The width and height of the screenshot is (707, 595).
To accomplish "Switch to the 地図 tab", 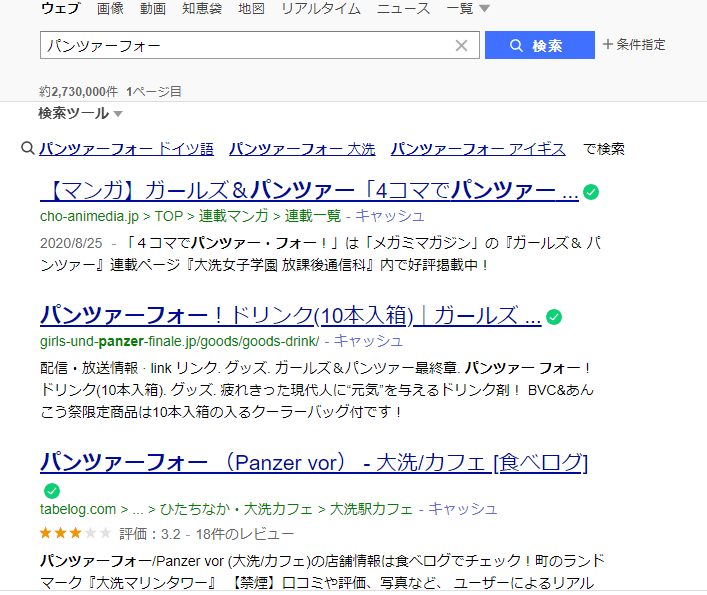I will [251, 8].
